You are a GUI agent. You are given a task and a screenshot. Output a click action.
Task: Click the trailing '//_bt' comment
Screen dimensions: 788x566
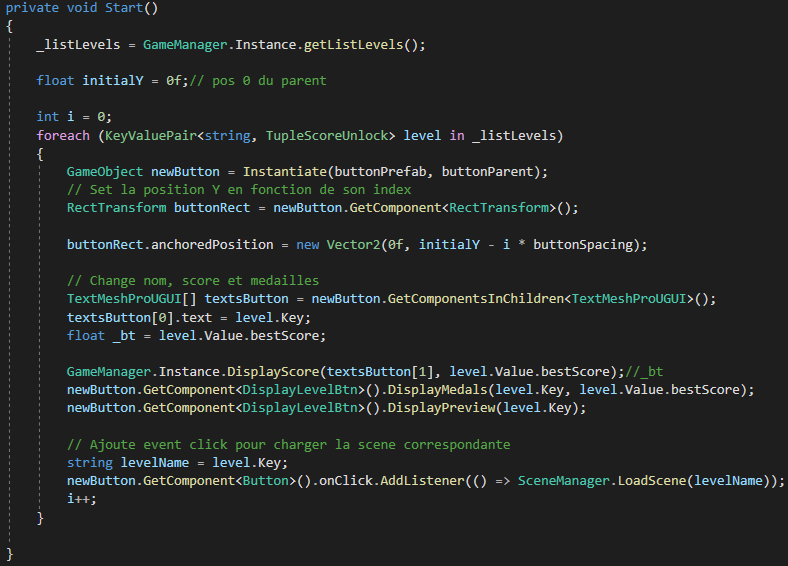pyautogui.click(x=644, y=372)
